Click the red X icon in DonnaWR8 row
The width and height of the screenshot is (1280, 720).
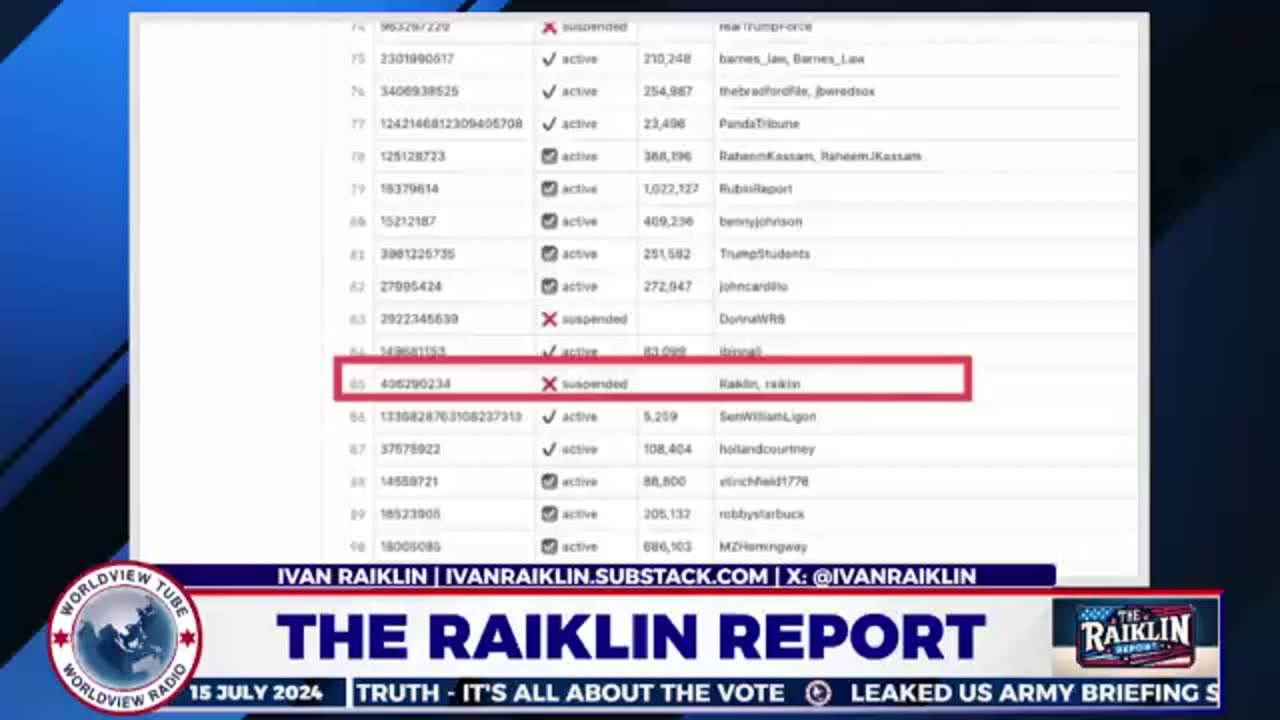point(549,319)
